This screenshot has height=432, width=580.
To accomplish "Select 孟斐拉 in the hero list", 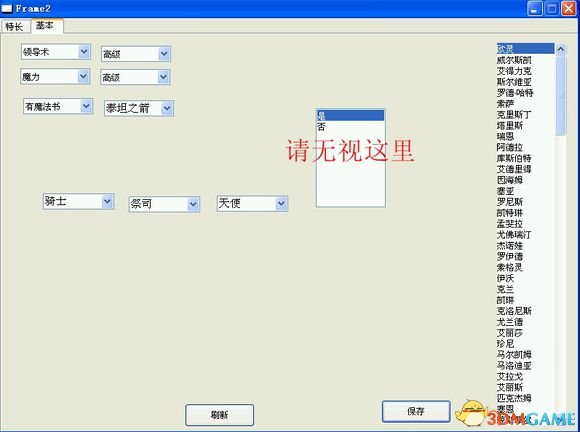I will 525,223.
